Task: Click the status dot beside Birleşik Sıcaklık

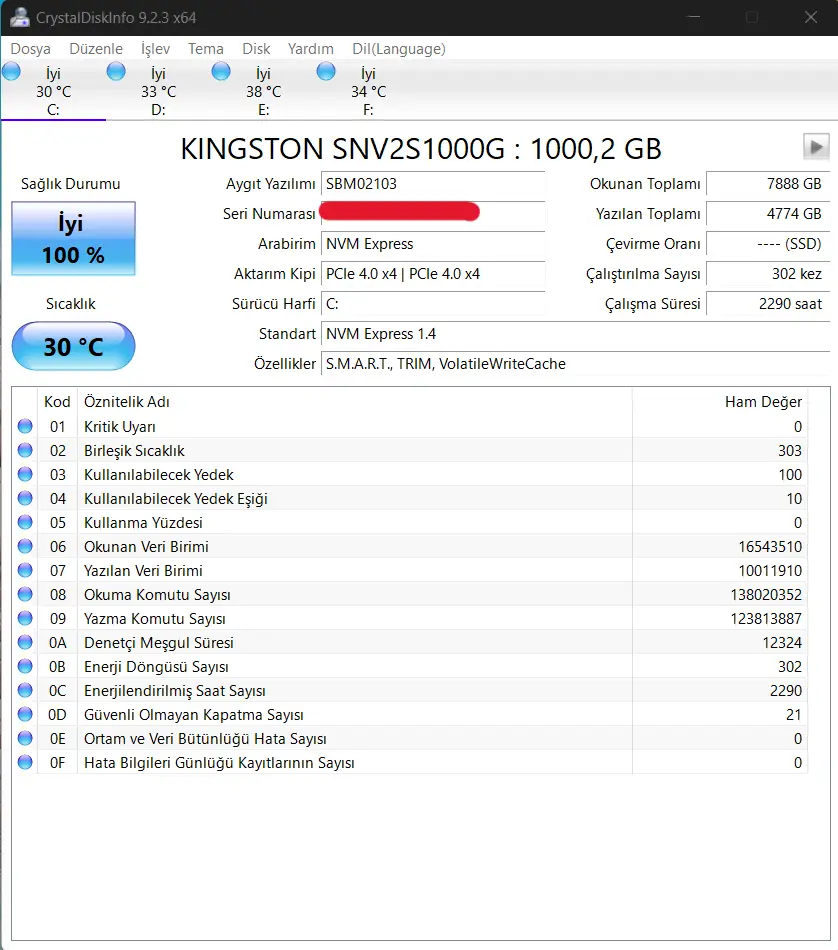Action: pos(25,450)
